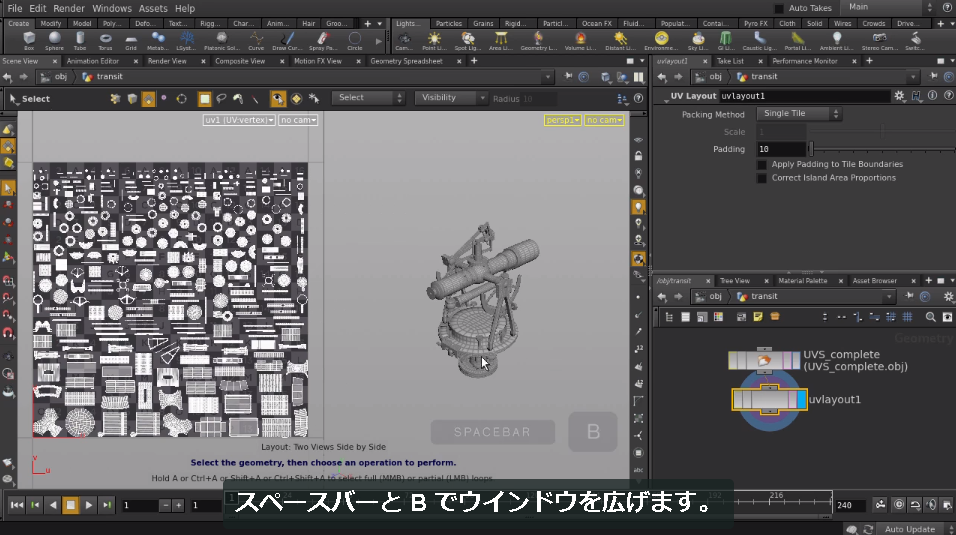Click the Padding value field
The height and width of the screenshot is (535, 956).
pyautogui.click(x=781, y=149)
